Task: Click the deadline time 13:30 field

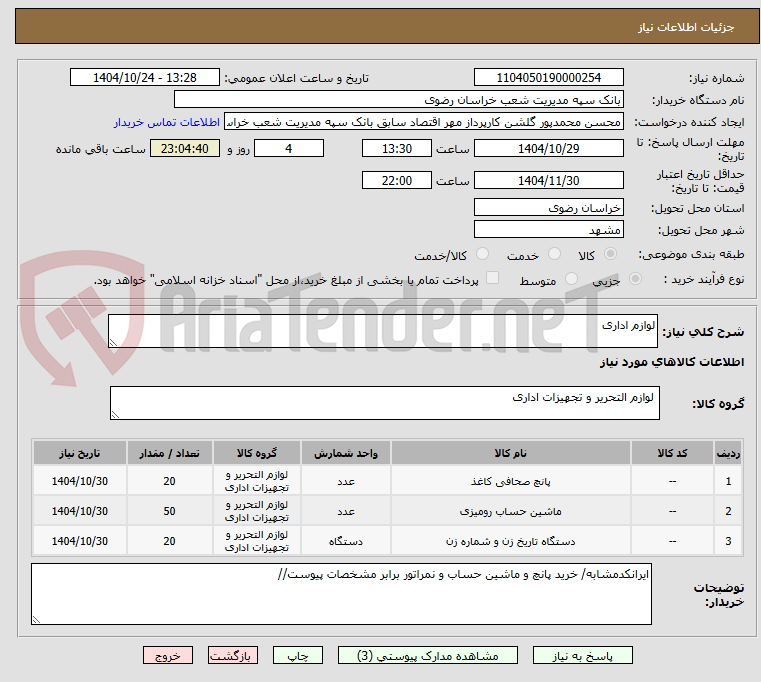Action: coord(397,148)
